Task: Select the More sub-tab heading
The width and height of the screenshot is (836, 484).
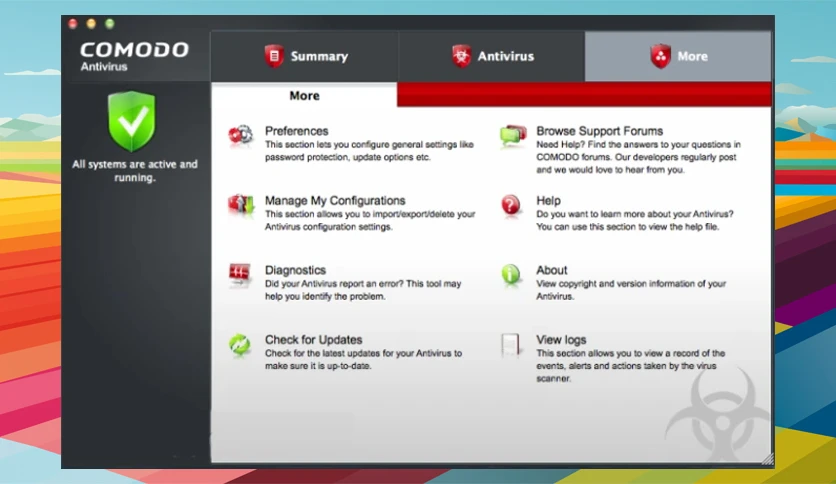Action: pyautogui.click(x=304, y=96)
